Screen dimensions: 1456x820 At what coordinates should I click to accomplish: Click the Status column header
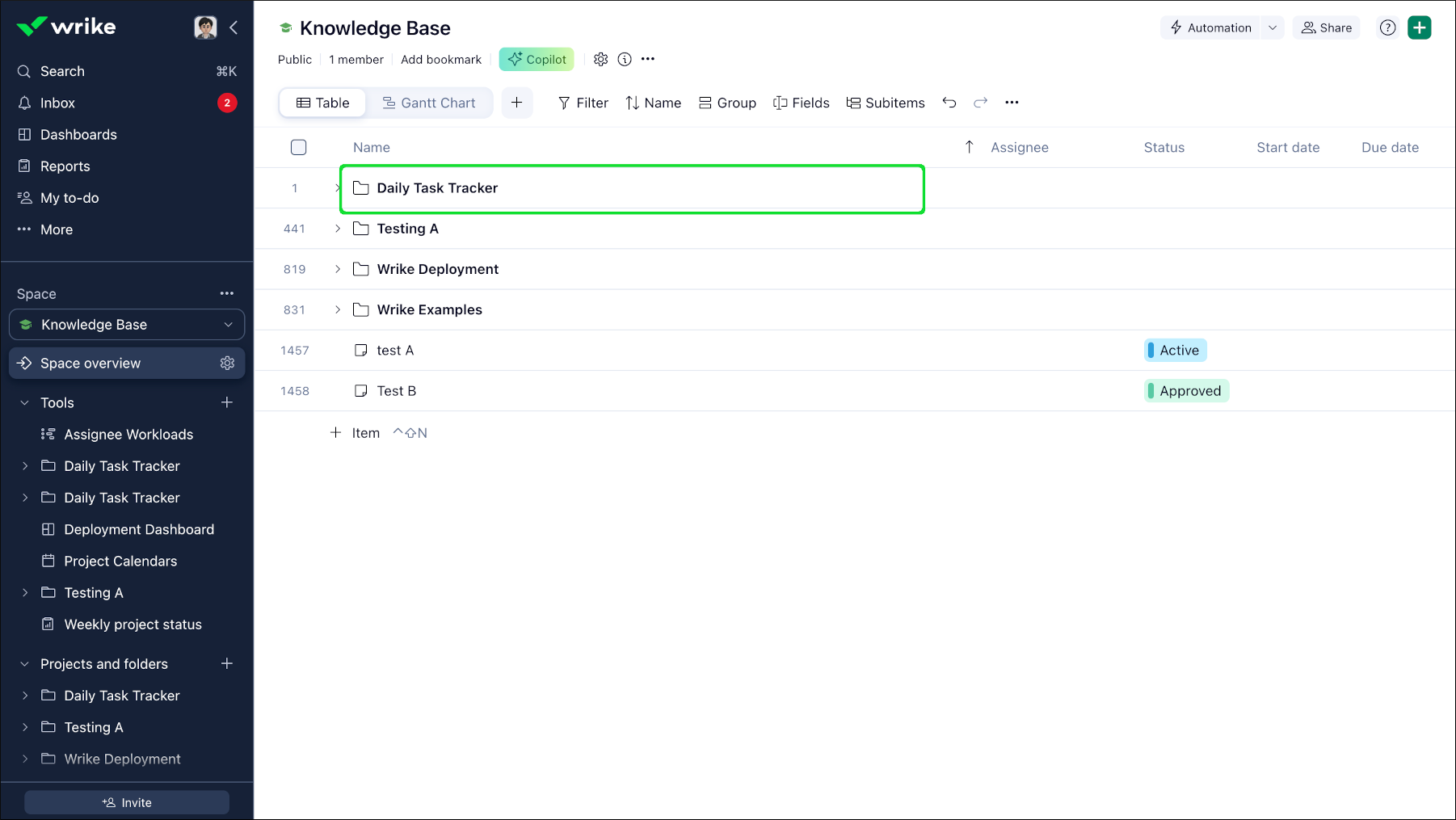1164,147
